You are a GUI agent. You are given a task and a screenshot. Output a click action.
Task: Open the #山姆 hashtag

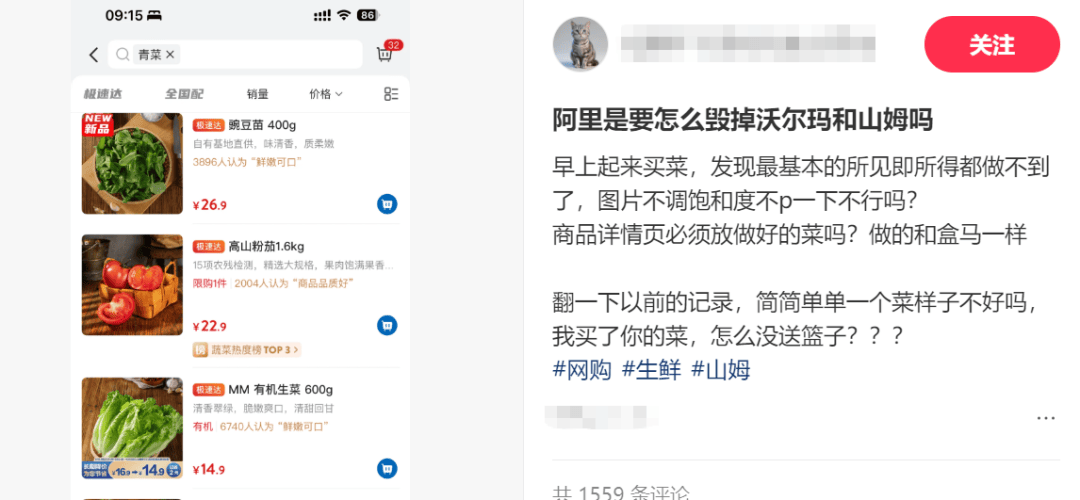click(720, 370)
